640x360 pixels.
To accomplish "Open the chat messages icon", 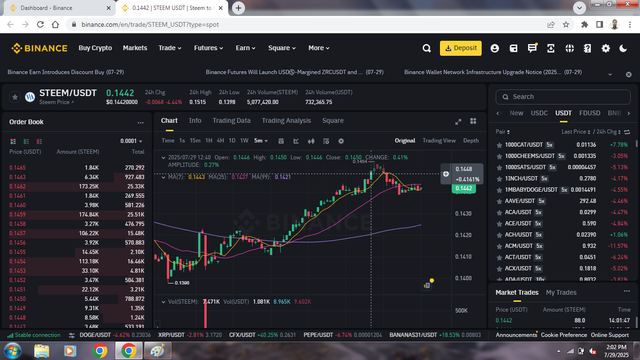I will point(532,48).
